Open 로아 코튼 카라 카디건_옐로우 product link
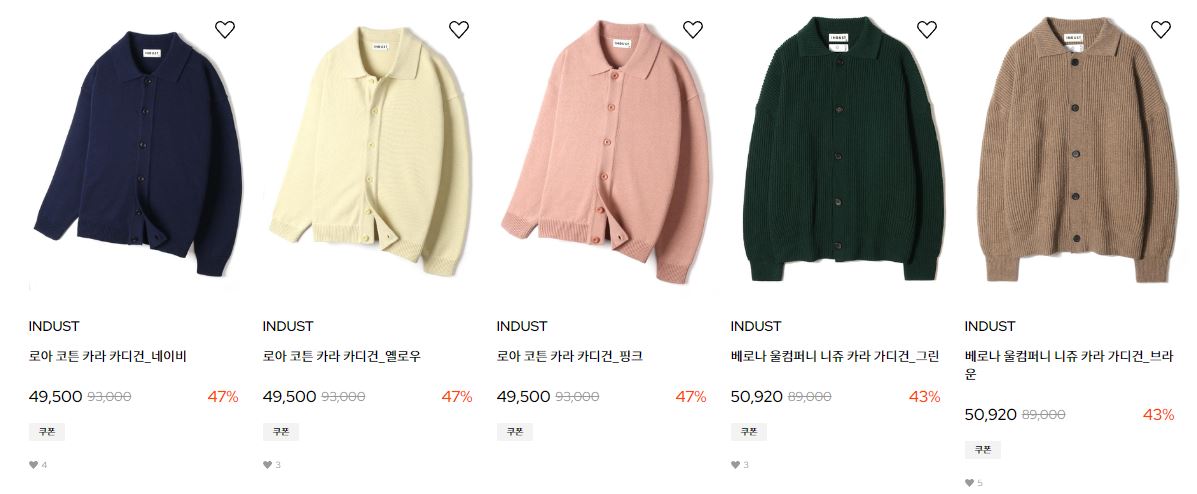The width and height of the screenshot is (1197, 494). [x=342, y=357]
